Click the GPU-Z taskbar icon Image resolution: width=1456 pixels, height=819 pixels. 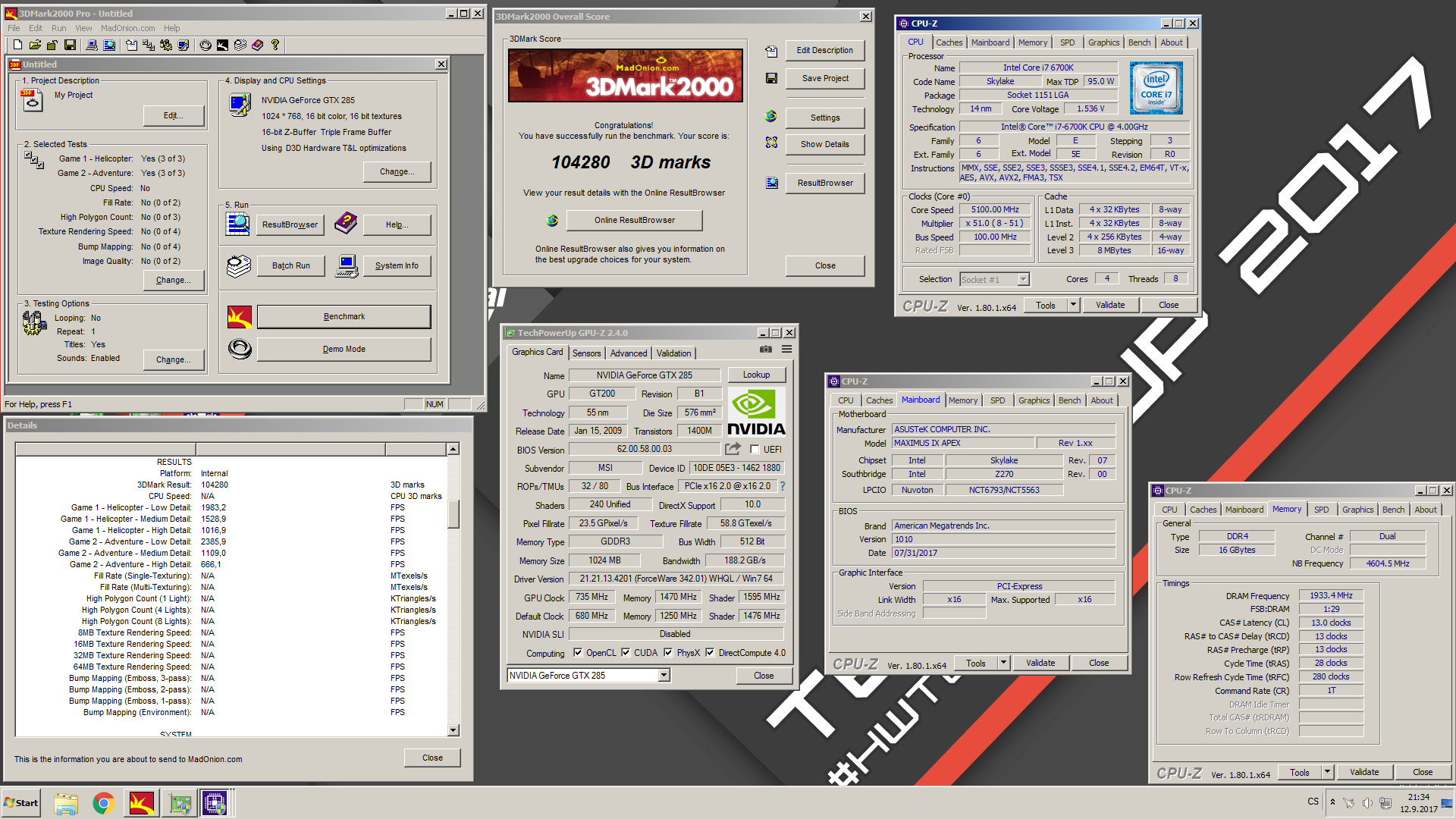(x=180, y=803)
